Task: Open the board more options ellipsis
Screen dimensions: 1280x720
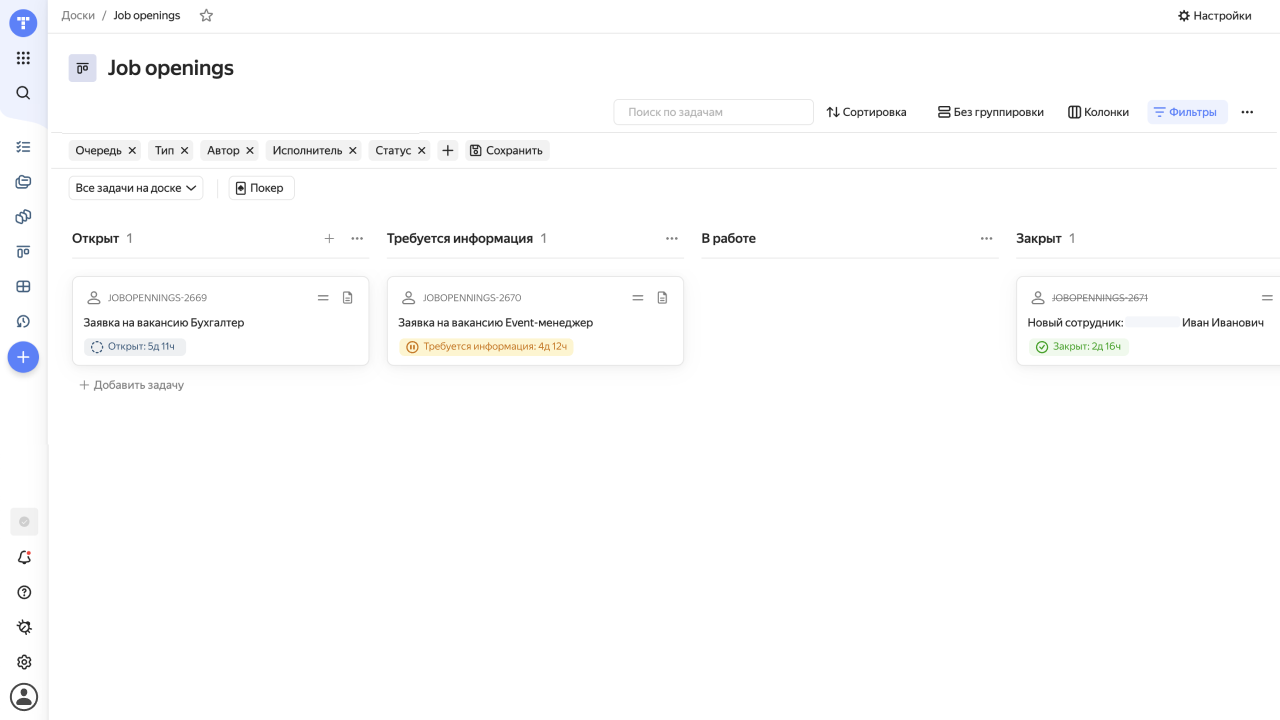Action: pyautogui.click(x=1247, y=112)
